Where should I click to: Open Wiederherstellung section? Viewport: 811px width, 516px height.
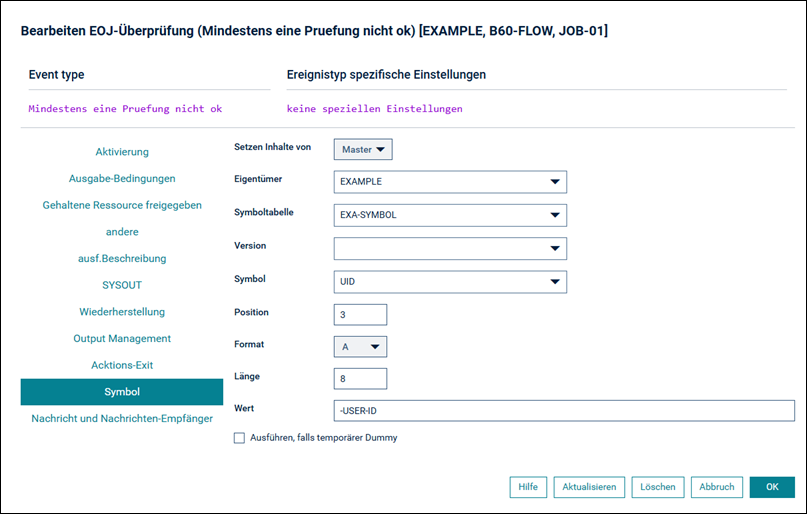[x=122, y=312]
